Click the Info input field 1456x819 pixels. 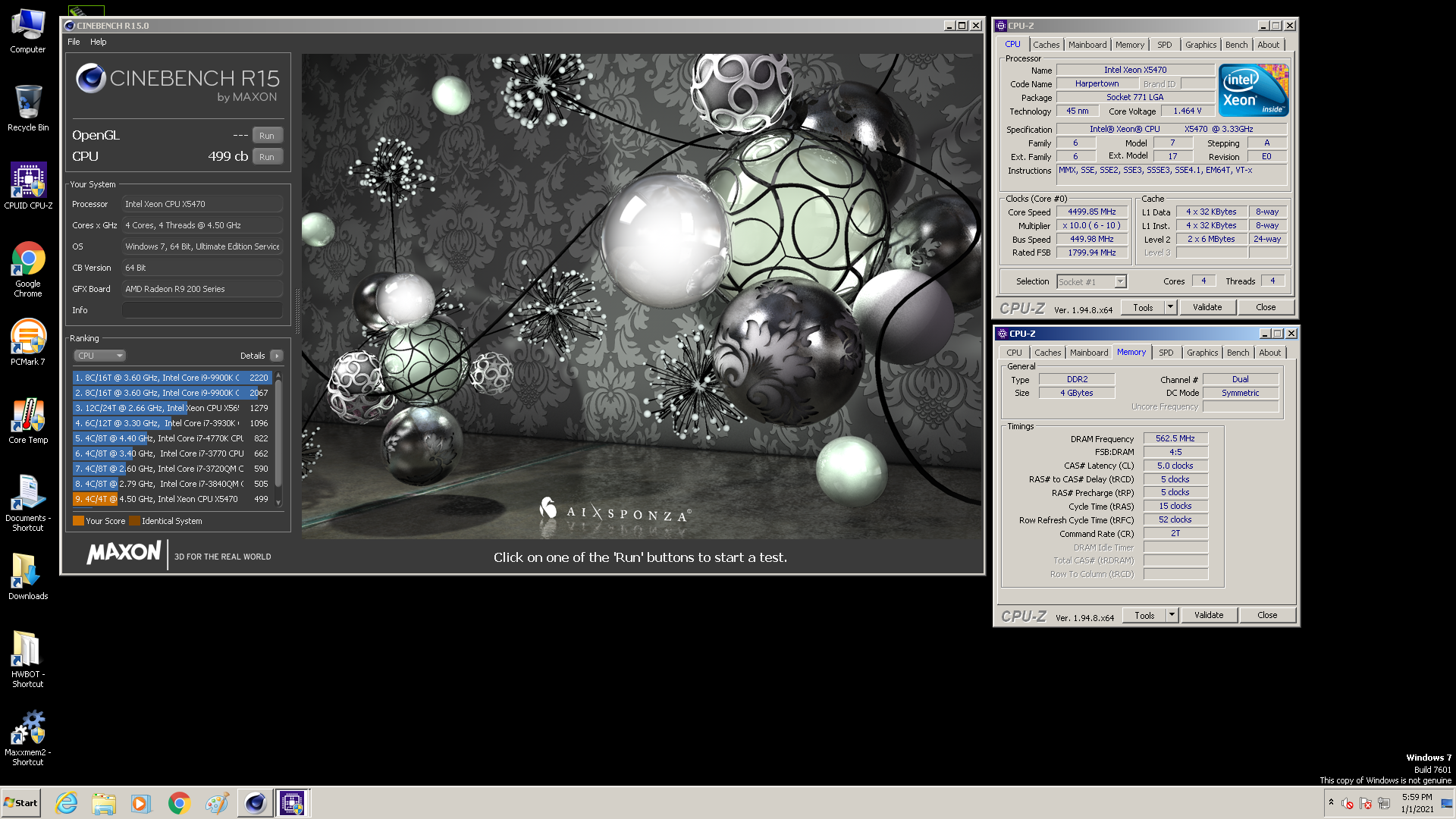(202, 310)
